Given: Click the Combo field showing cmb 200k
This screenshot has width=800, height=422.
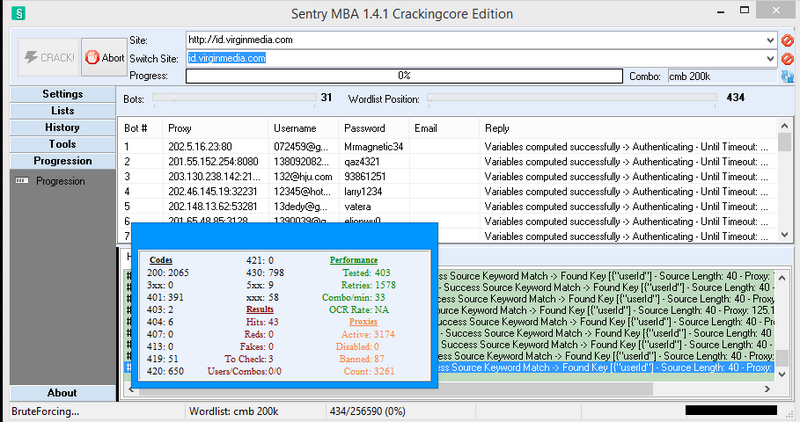Looking at the screenshot, I should coord(722,77).
